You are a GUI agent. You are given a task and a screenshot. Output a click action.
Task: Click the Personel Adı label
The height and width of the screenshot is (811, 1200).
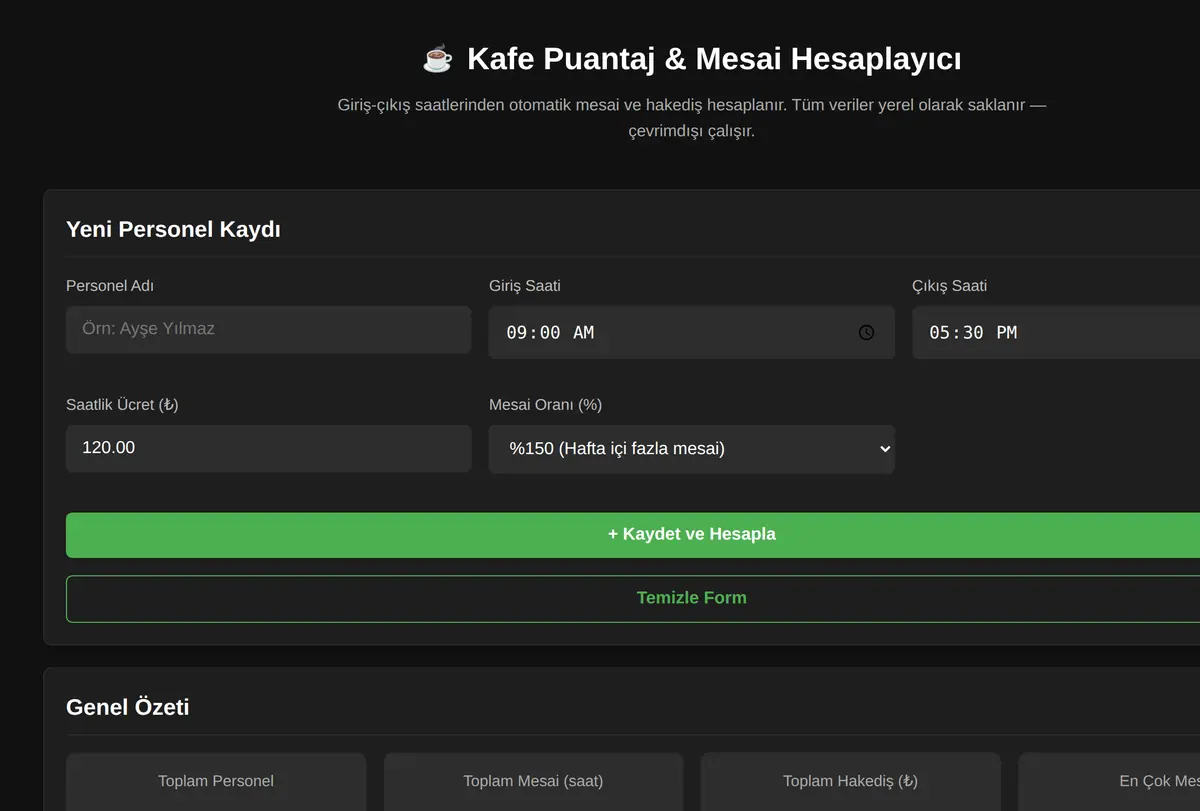[x=110, y=286]
